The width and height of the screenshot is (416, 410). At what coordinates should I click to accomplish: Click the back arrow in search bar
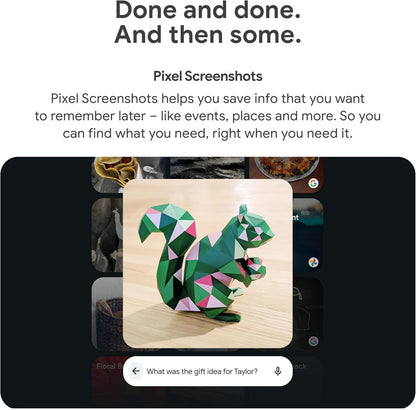coord(136,371)
